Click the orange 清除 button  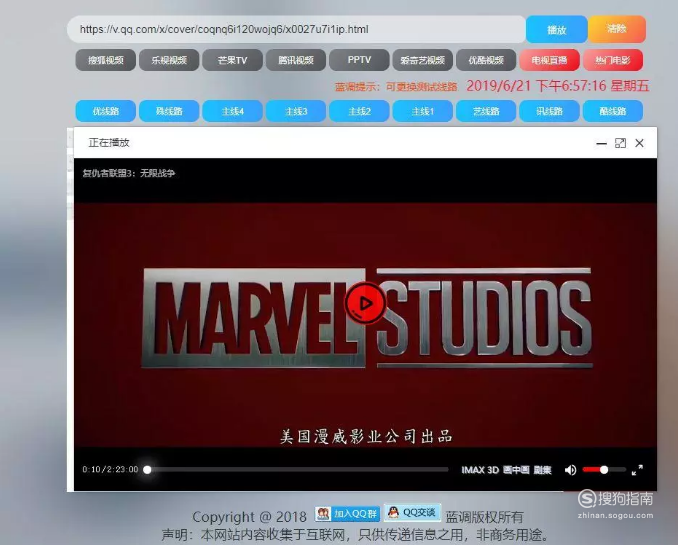pyautogui.click(x=617, y=29)
